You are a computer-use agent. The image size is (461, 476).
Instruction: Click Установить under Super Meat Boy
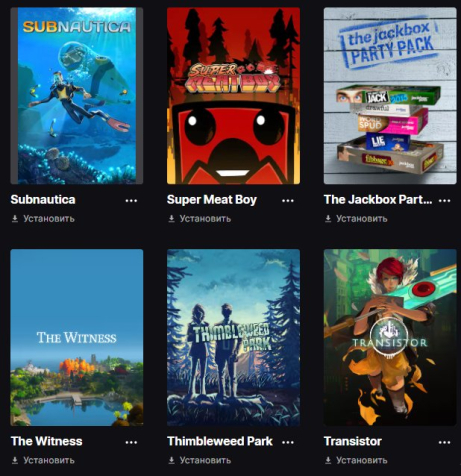pyautogui.click(x=205, y=219)
